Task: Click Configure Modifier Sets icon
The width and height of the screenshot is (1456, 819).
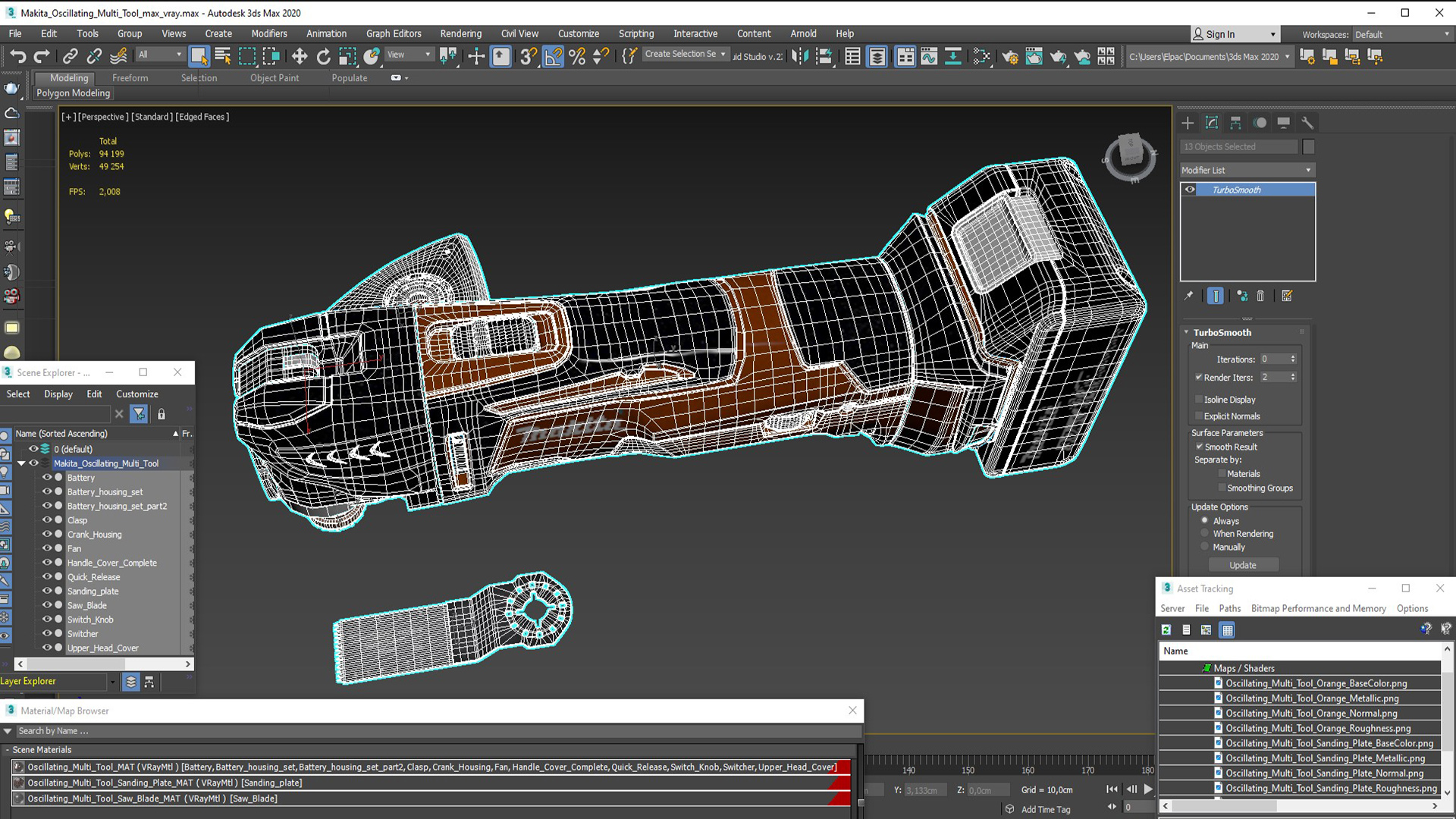Action: tap(1287, 296)
